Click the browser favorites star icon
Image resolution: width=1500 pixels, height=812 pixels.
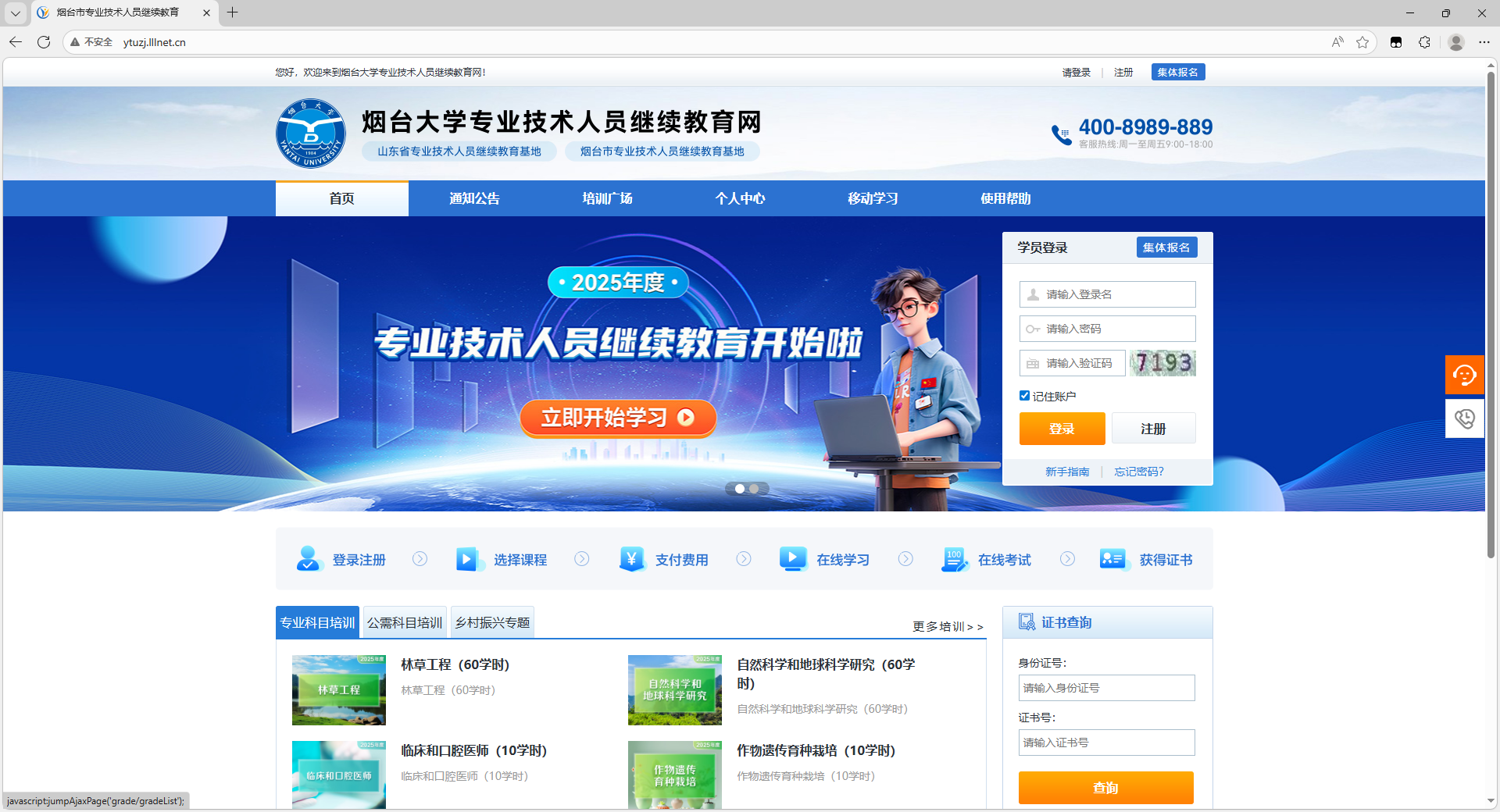coord(1362,42)
